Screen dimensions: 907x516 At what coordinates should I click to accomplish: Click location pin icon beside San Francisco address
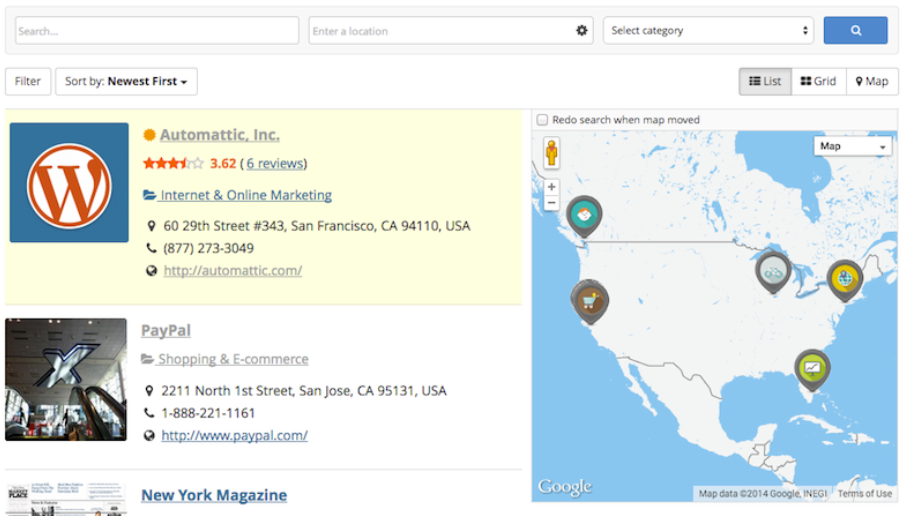click(152, 226)
